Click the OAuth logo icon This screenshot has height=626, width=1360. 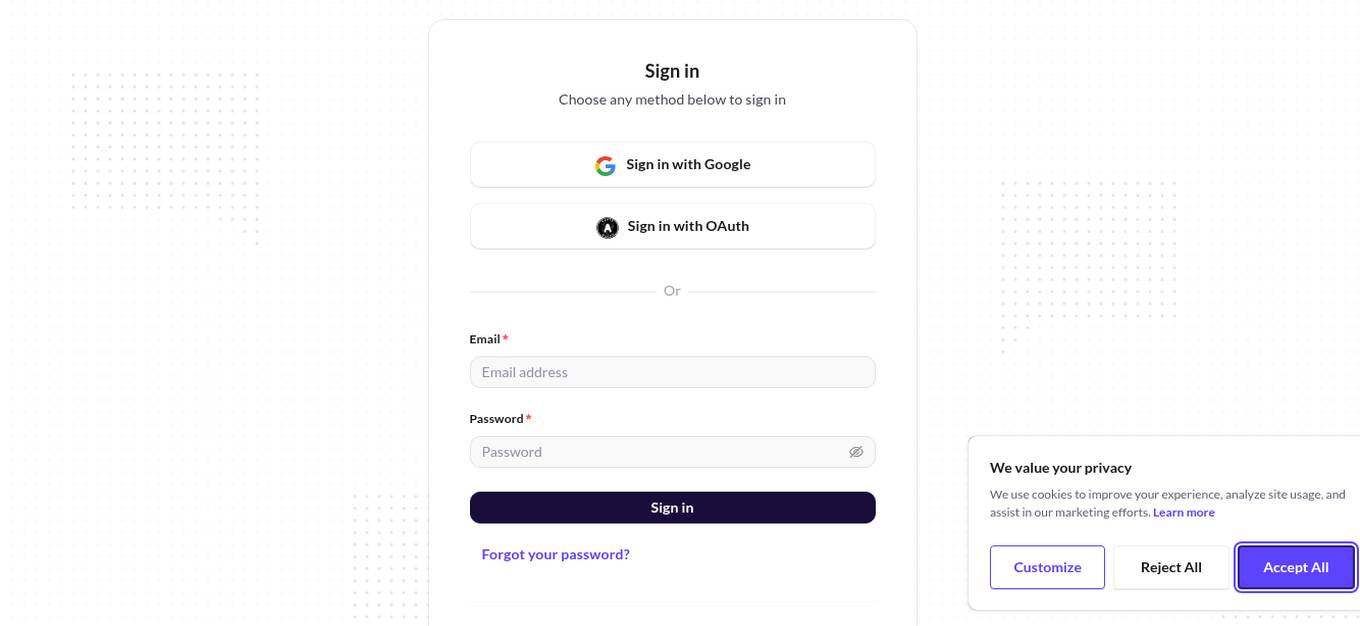click(x=607, y=227)
